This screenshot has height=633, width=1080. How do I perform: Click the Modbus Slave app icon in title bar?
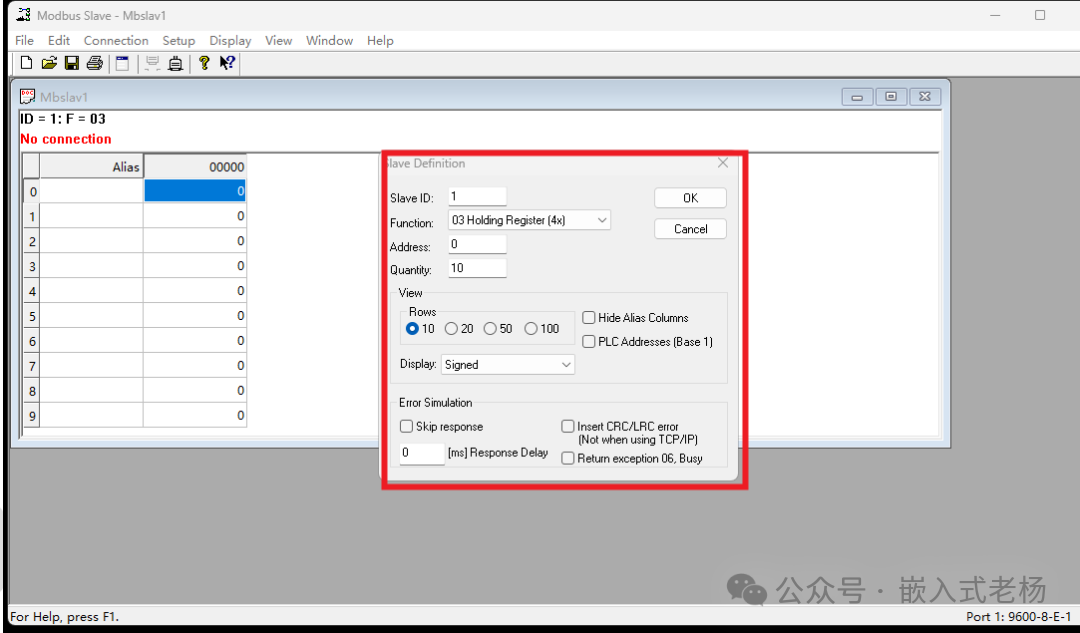click(x=23, y=14)
